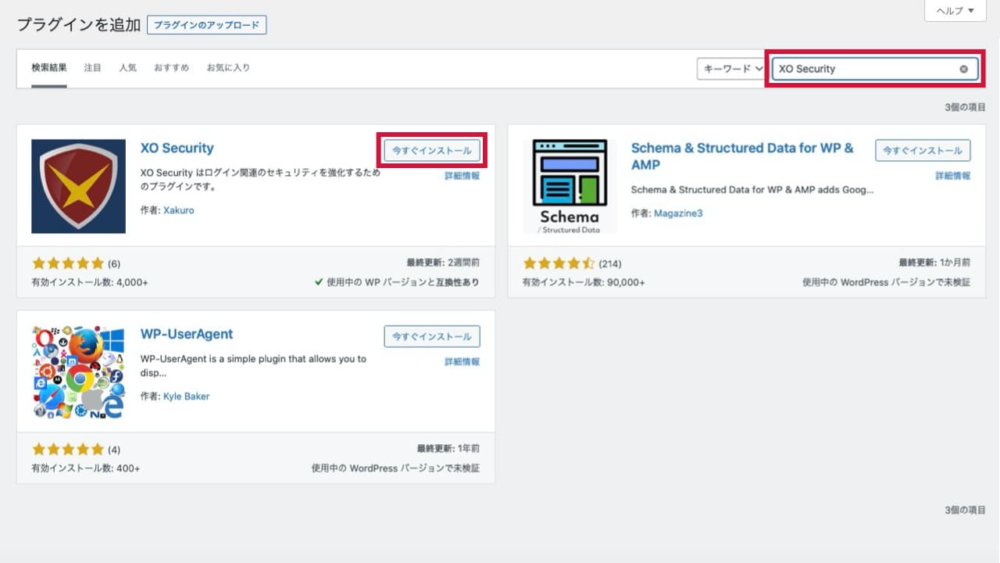Switch to the 検索結果 tab

point(49,68)
